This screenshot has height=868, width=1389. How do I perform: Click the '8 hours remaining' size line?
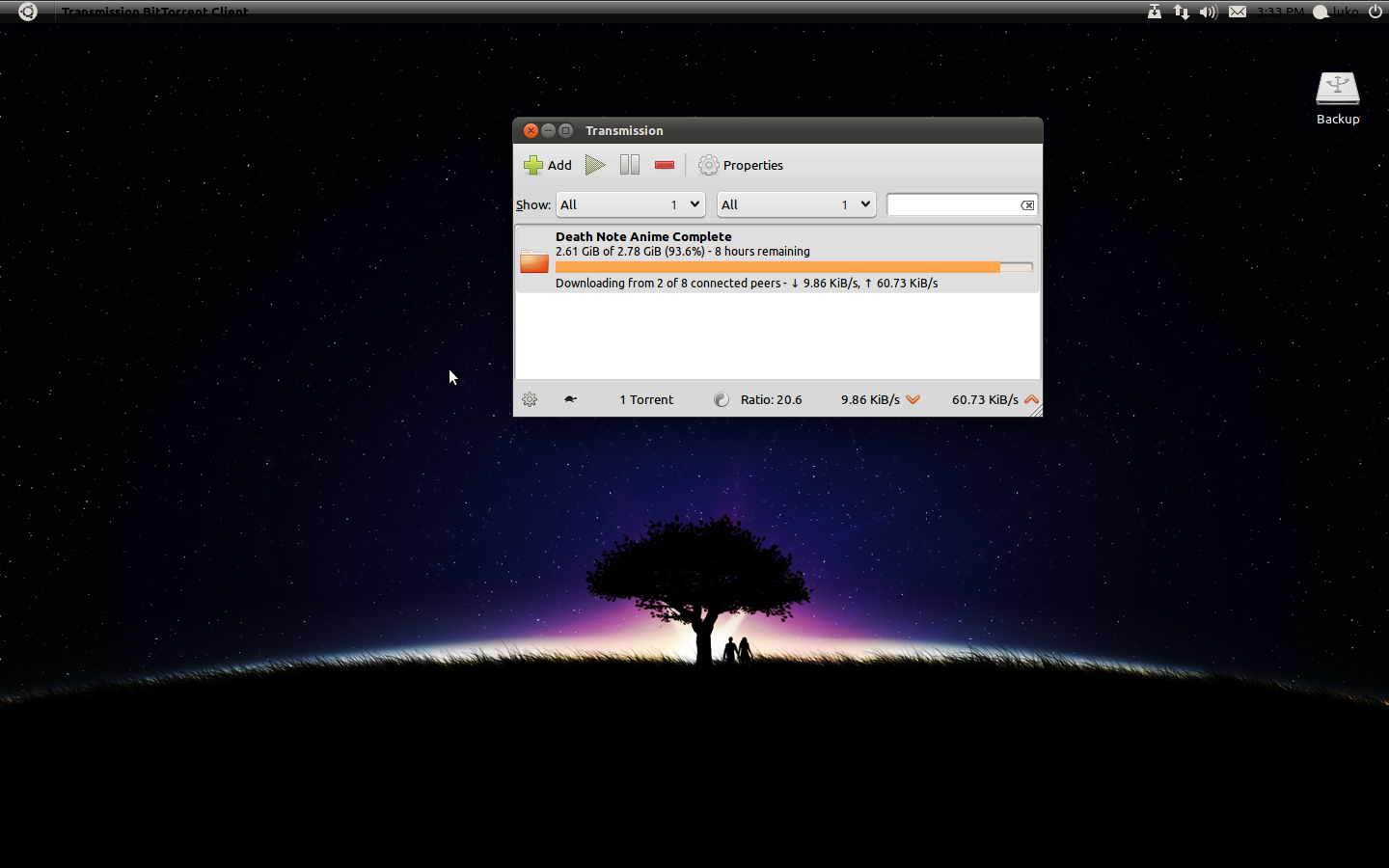click(683, 252)
